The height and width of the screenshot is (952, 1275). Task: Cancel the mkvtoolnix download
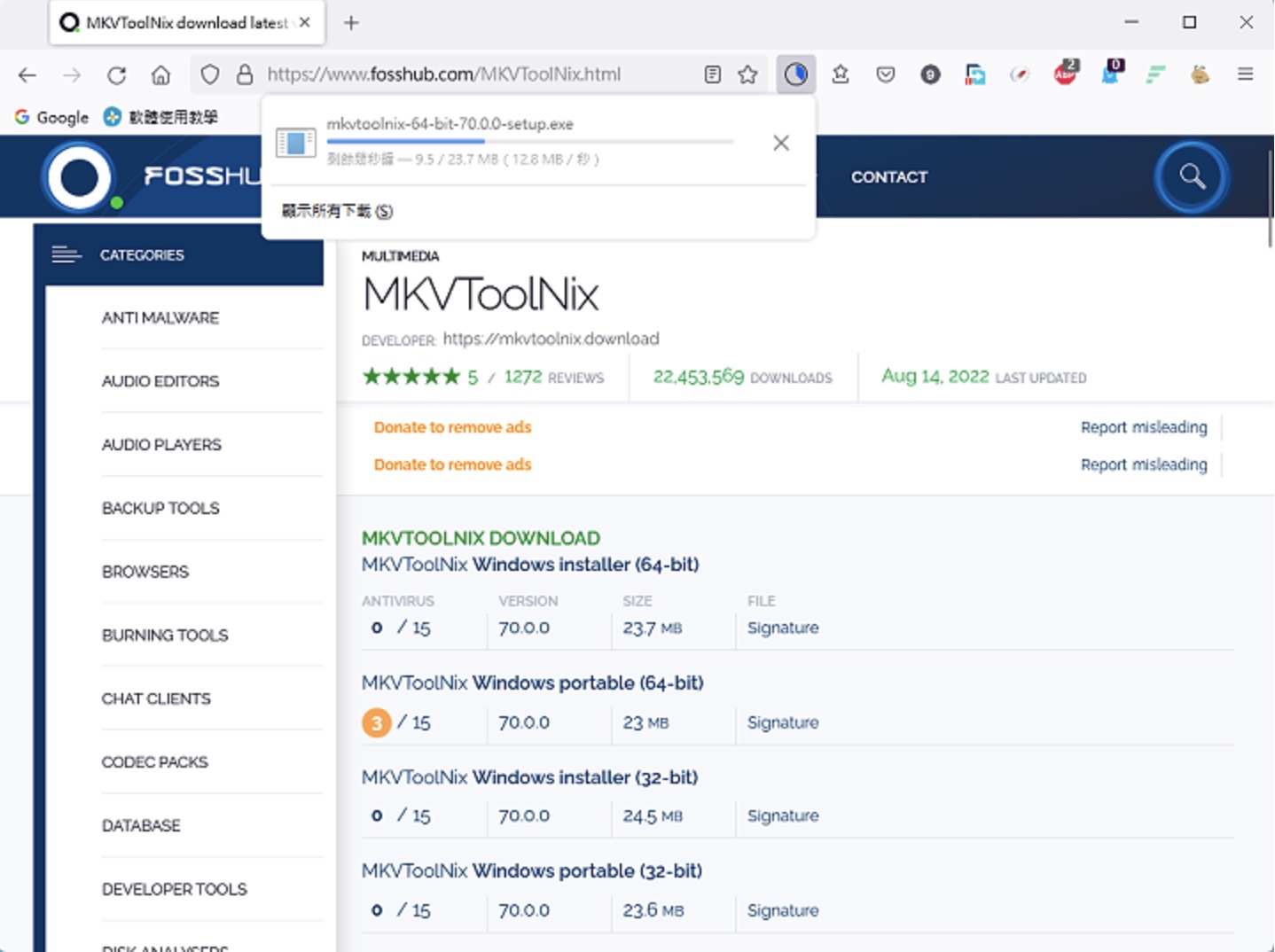[780, 143]
